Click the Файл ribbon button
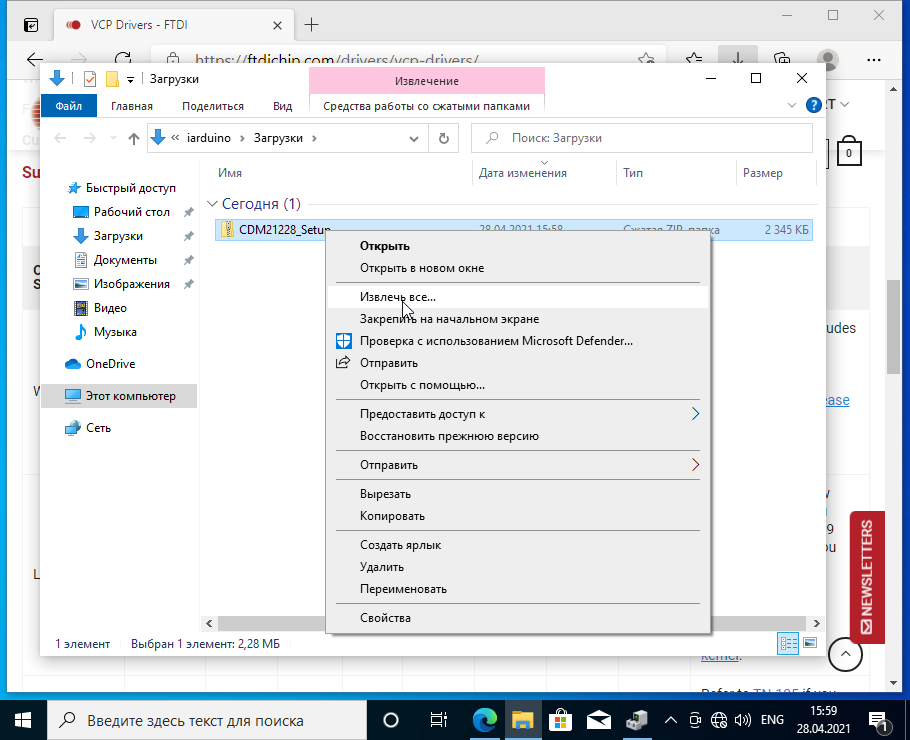 pos(68,106)
